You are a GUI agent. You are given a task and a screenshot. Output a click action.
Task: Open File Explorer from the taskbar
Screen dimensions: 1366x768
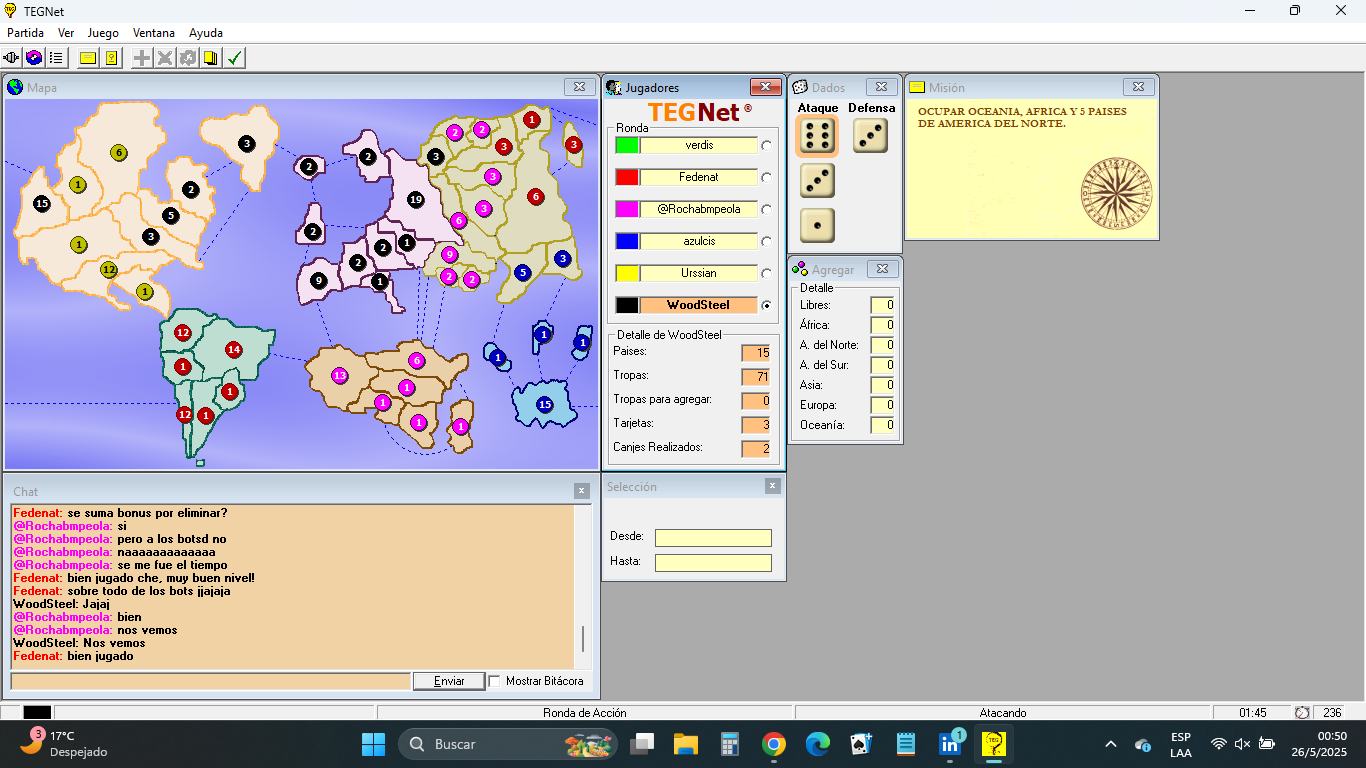pos(685,744)
